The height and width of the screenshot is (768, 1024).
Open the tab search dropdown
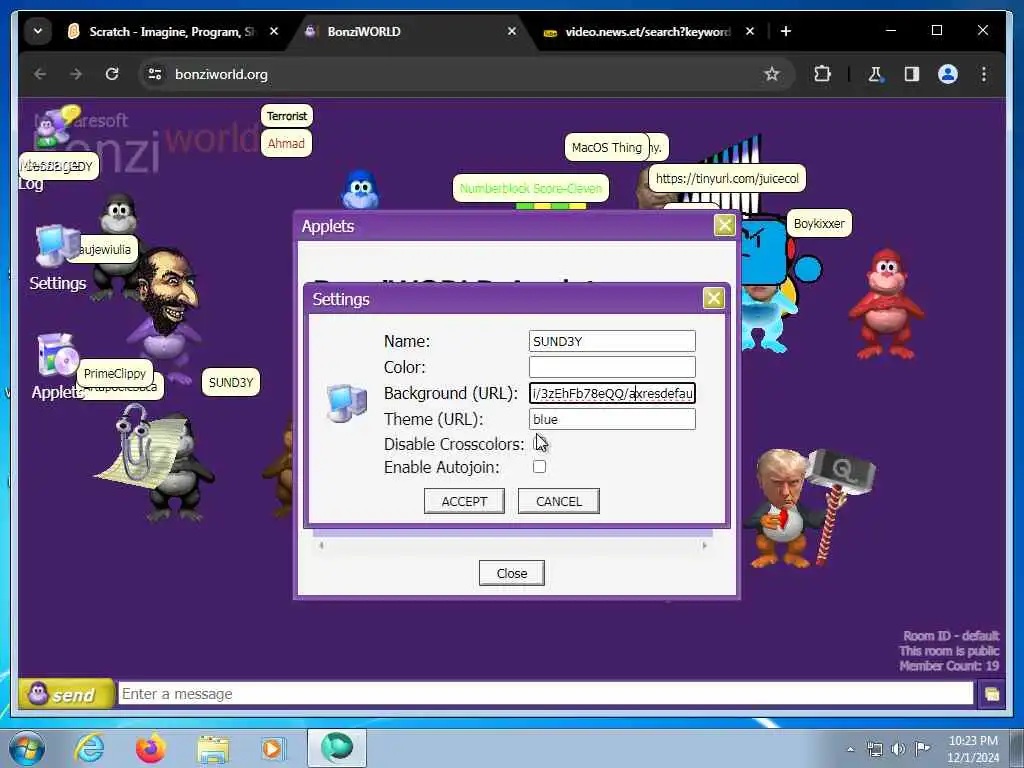click(x=38, y=31)
